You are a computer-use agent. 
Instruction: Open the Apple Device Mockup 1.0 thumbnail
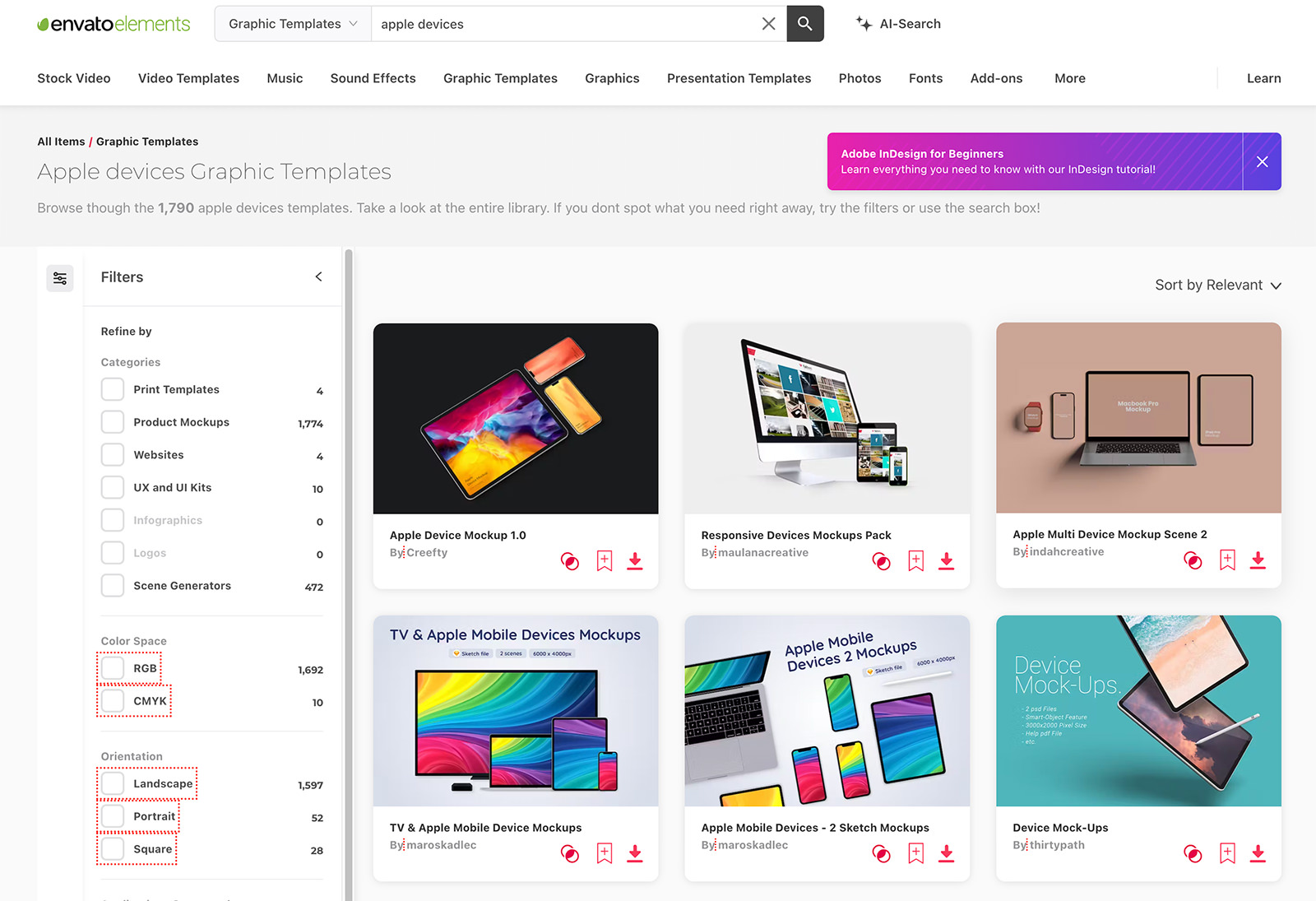516,419
